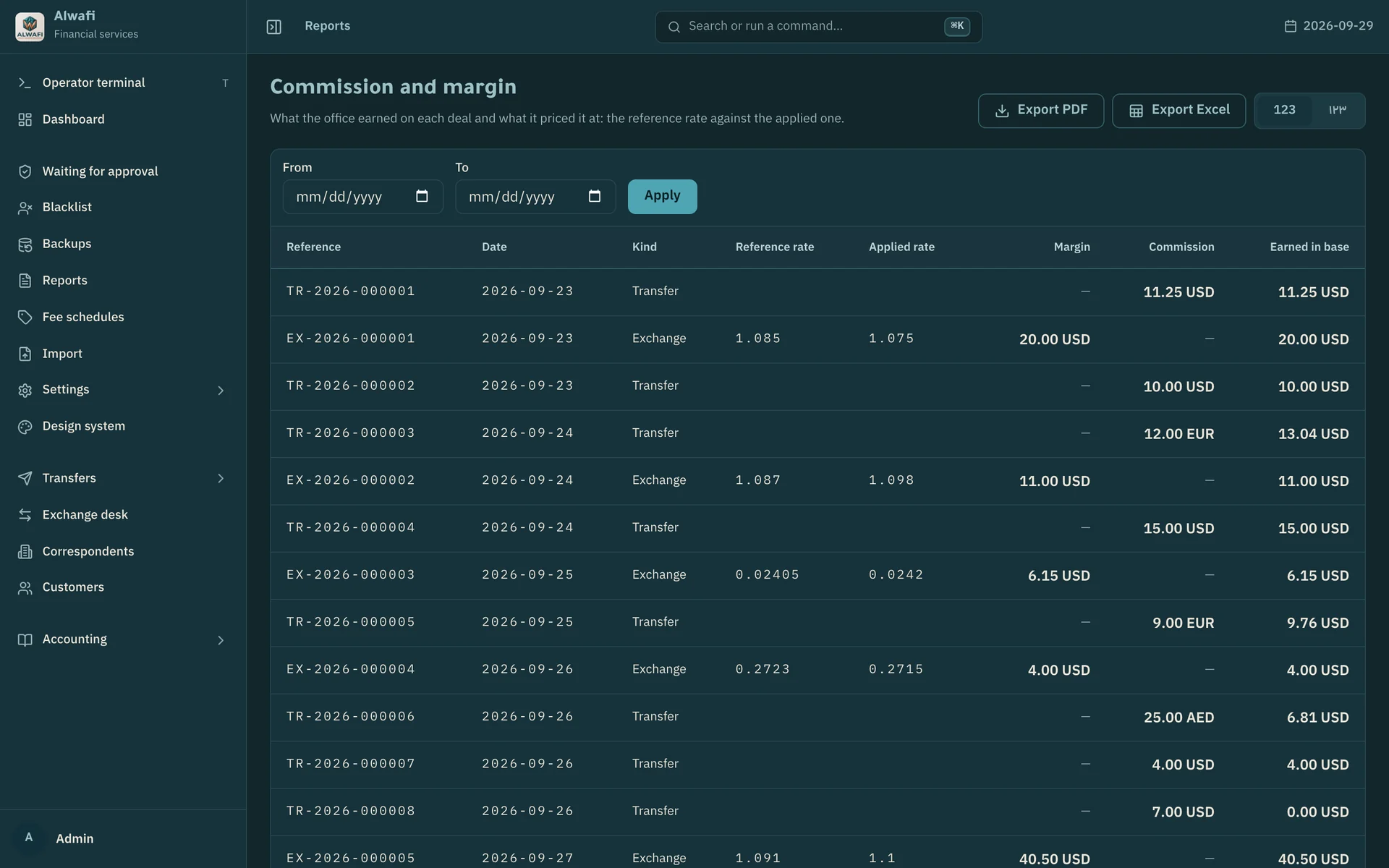This screenshot has width=1389, height=868.
Task: Click the Backups database icon
Action: pyautogui.click(x=25, y=244)
